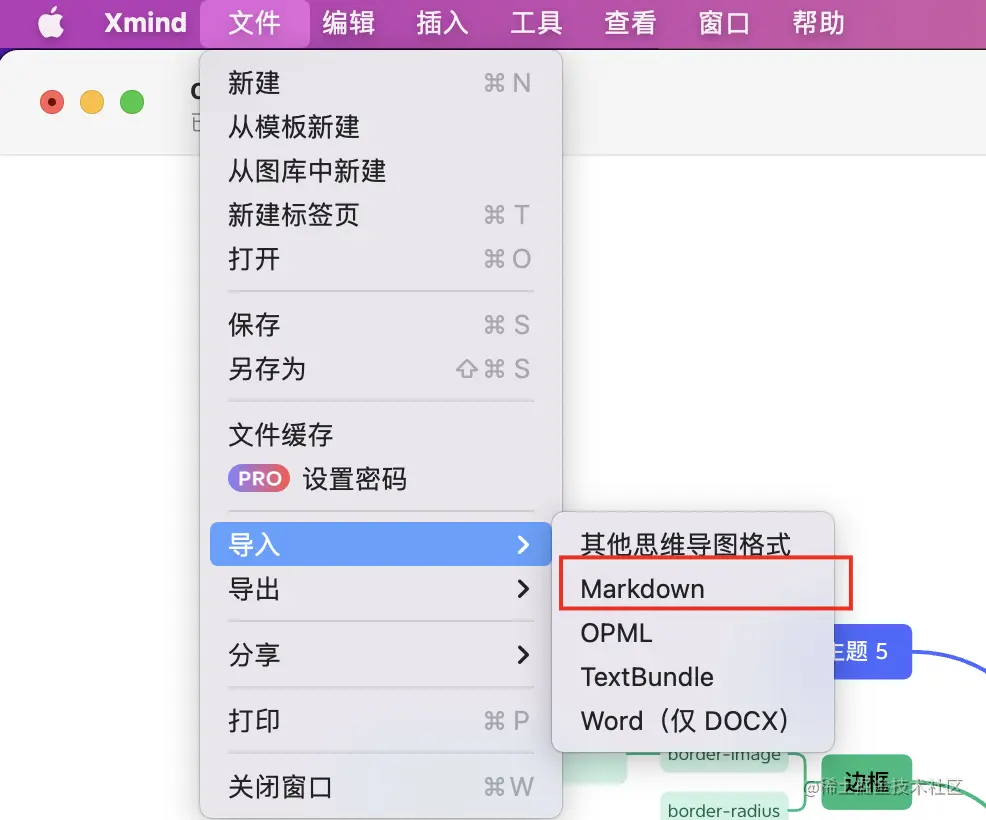Select 关闭窗口 menu entry

[380, 787]
